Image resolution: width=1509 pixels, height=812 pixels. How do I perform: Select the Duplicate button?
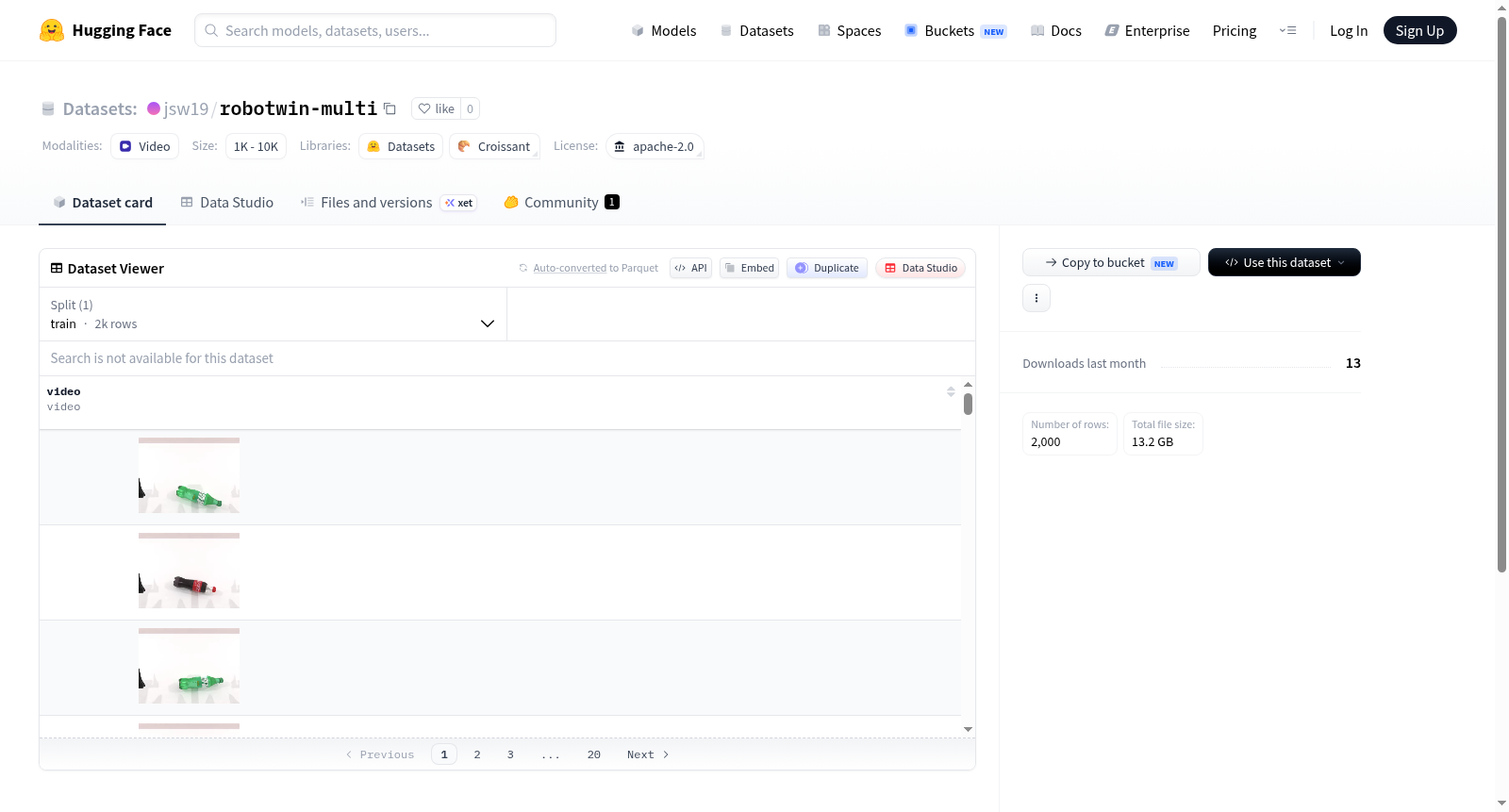coord(827,268)
